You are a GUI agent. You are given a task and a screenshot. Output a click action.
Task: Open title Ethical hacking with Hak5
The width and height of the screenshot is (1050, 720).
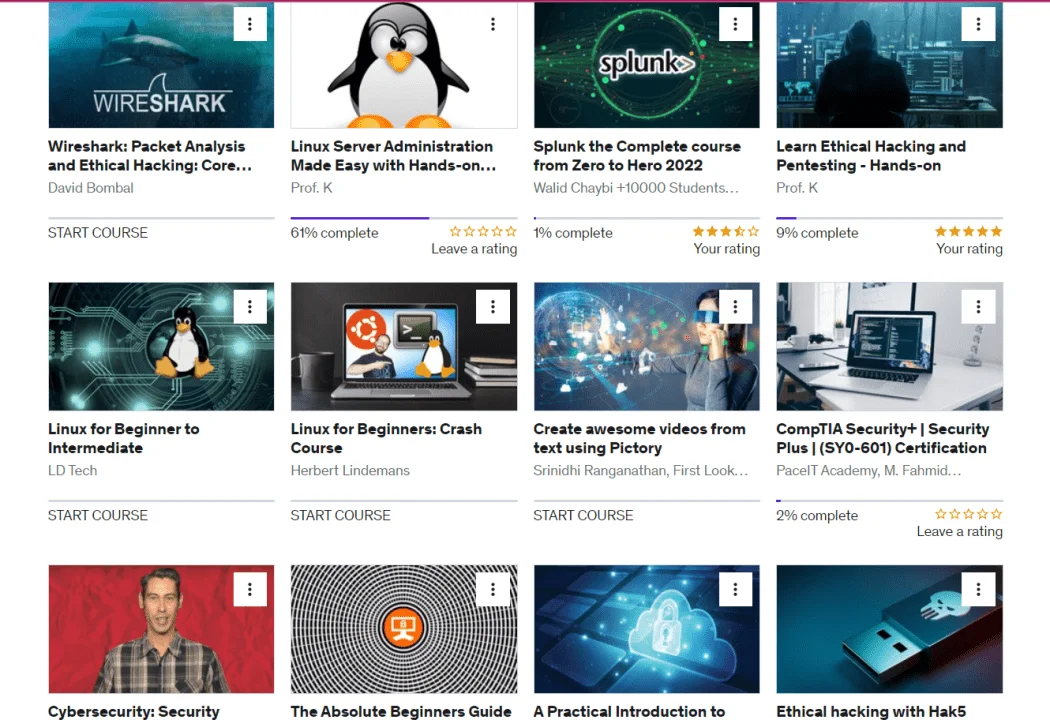[871, 711]
